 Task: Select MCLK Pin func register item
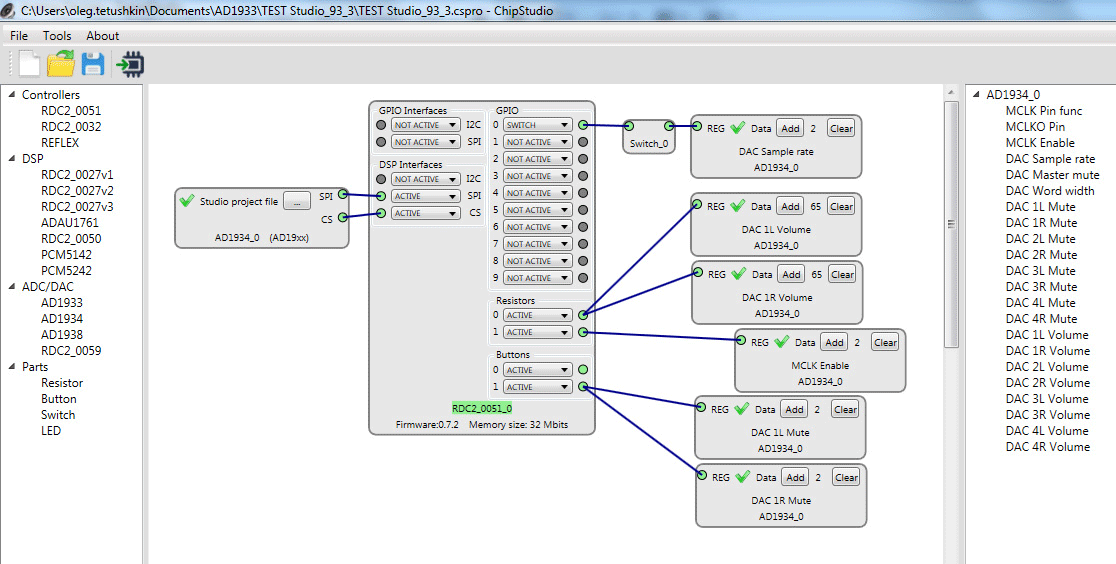coord(1043,110)
